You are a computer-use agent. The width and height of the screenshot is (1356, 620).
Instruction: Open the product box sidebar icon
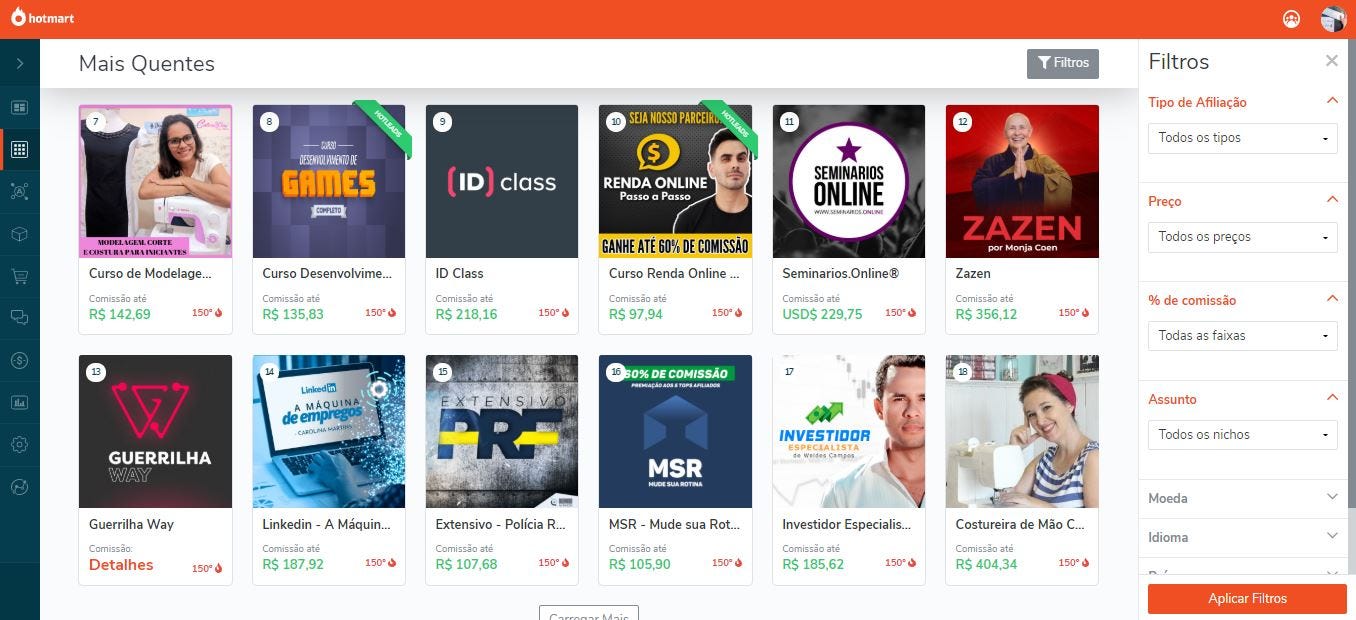19,234
